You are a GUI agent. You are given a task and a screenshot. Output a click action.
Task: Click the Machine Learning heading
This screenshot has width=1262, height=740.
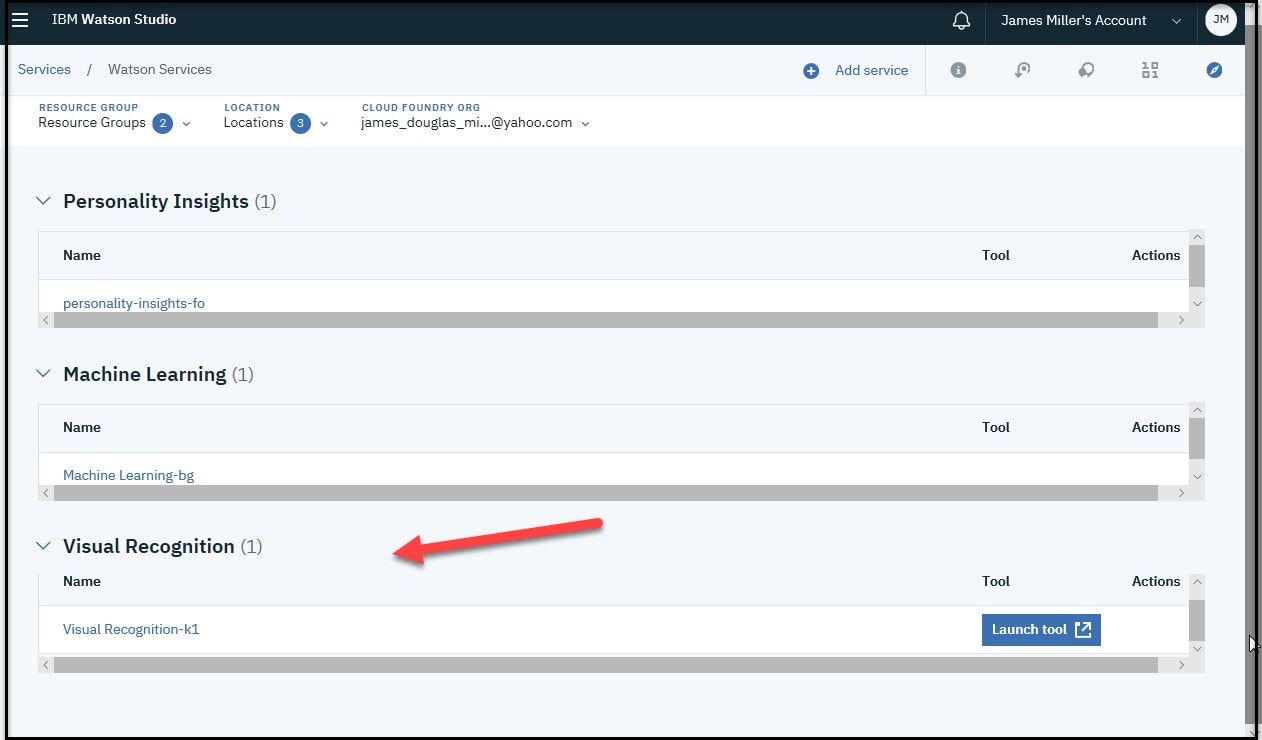[145, 374]
